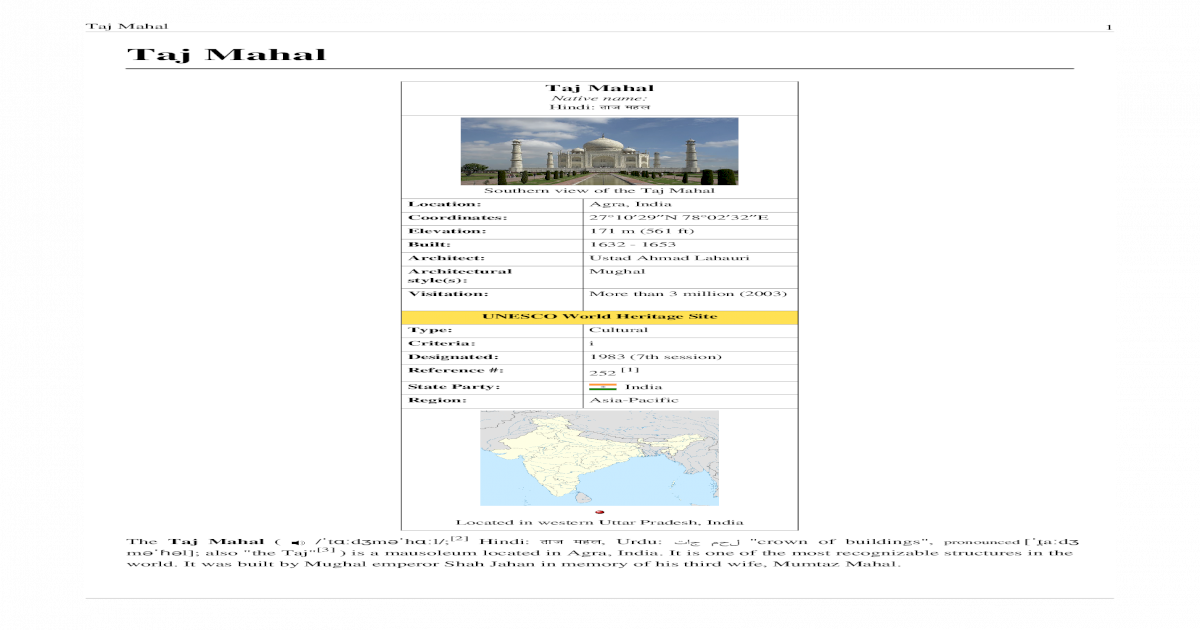Select the "Native name:" italic label
Image resolution: width=1200 pixels, height=630 pixels.
click(599, 98)
